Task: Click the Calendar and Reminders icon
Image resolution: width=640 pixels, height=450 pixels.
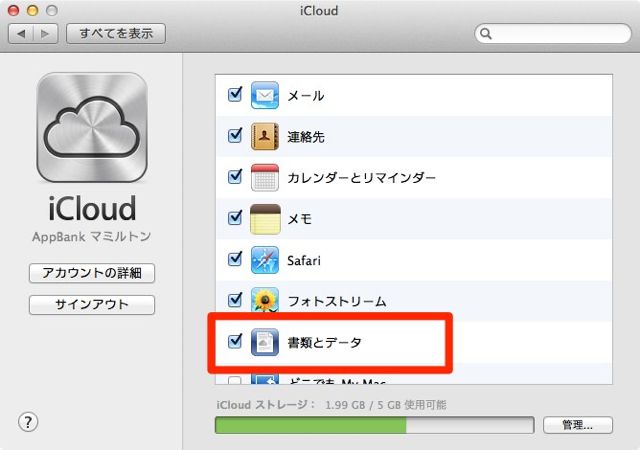Action: pyautogui.click(x=265, y=178)
